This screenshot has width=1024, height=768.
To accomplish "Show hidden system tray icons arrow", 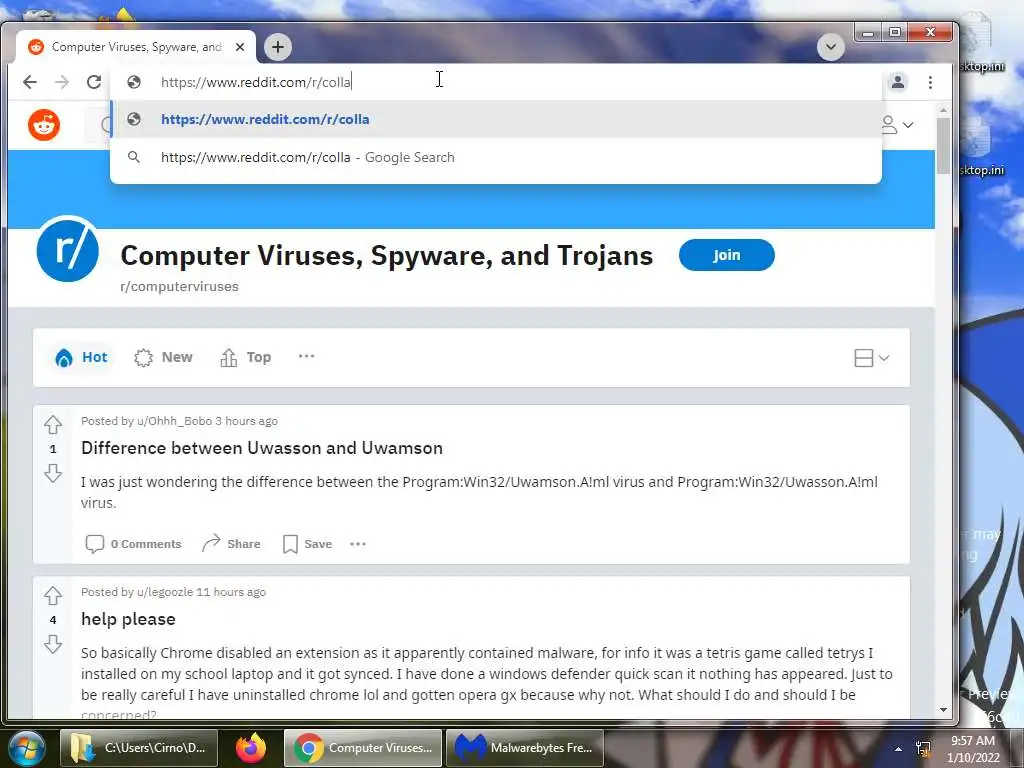I will point(898,749).
